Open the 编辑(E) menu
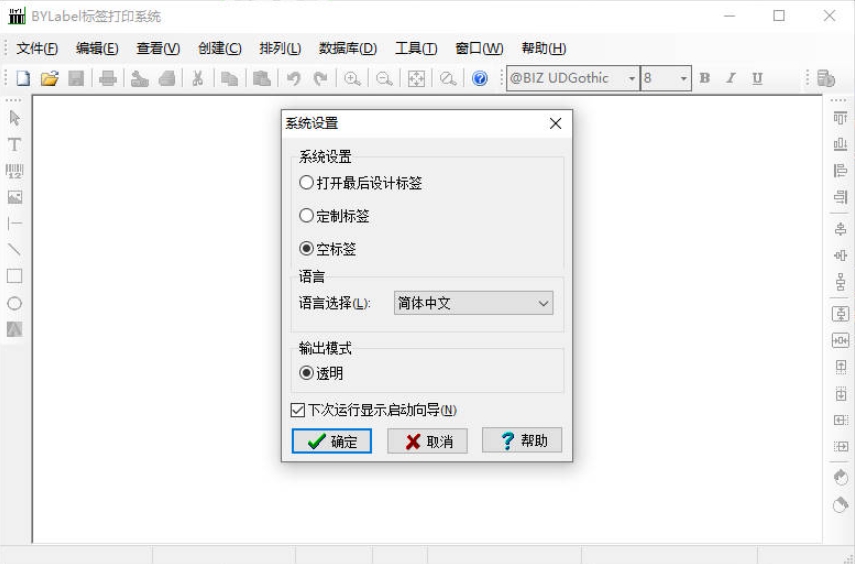 coord(97,49)
